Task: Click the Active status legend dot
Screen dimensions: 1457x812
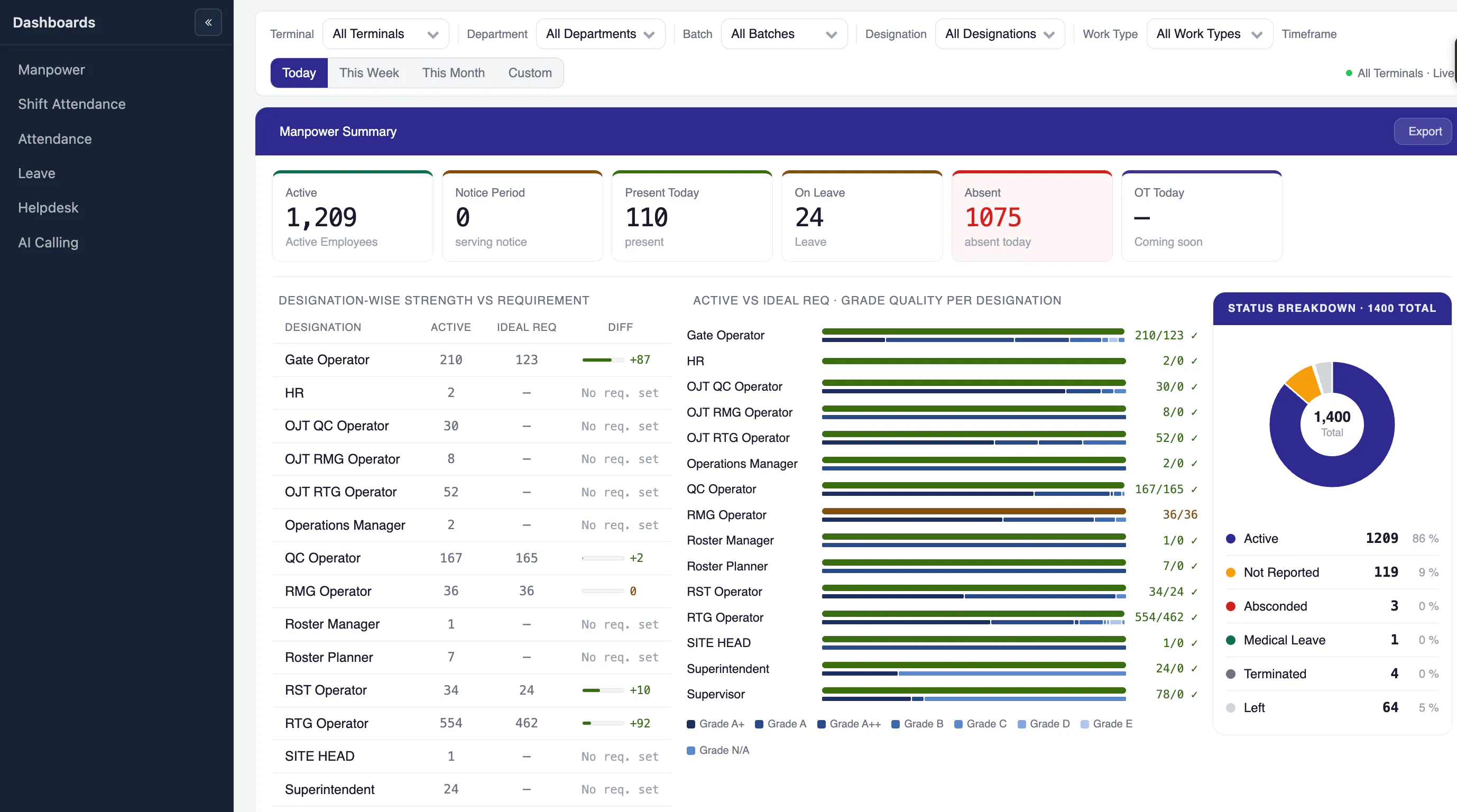Action: click(1230, 539)
